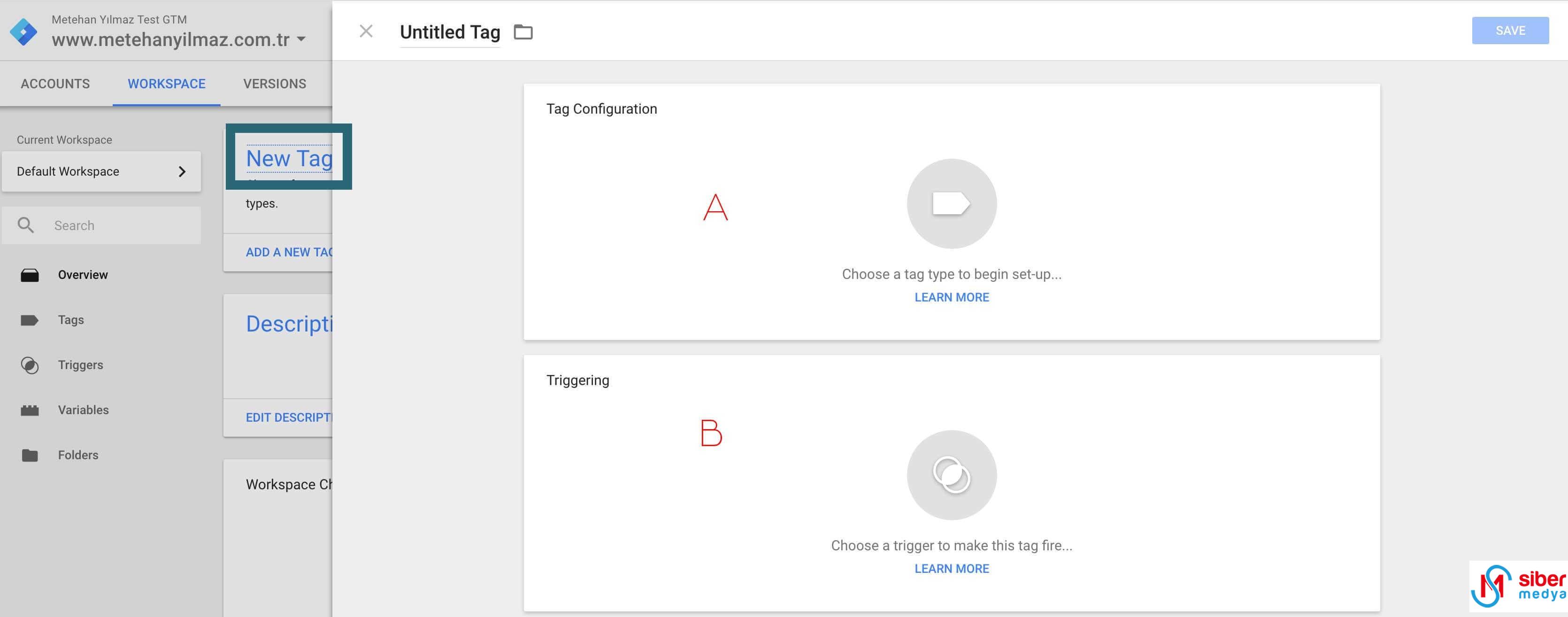1568x617 pixels.
Task: Click the search magnifier icon in sidebar
Action: [25, 225]
